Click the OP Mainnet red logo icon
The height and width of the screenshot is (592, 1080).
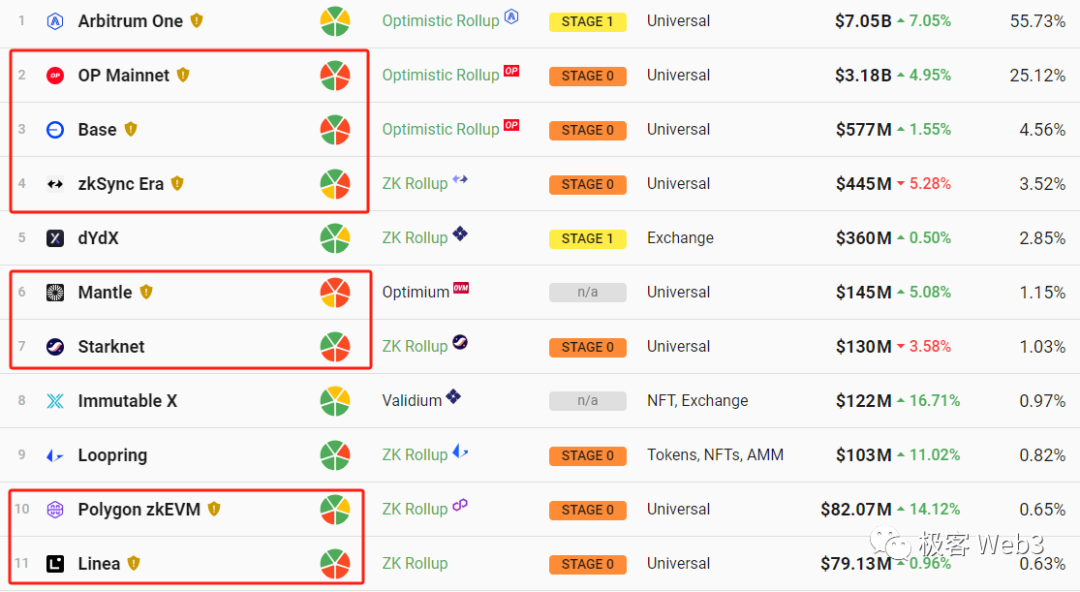[x=56, y=75]
